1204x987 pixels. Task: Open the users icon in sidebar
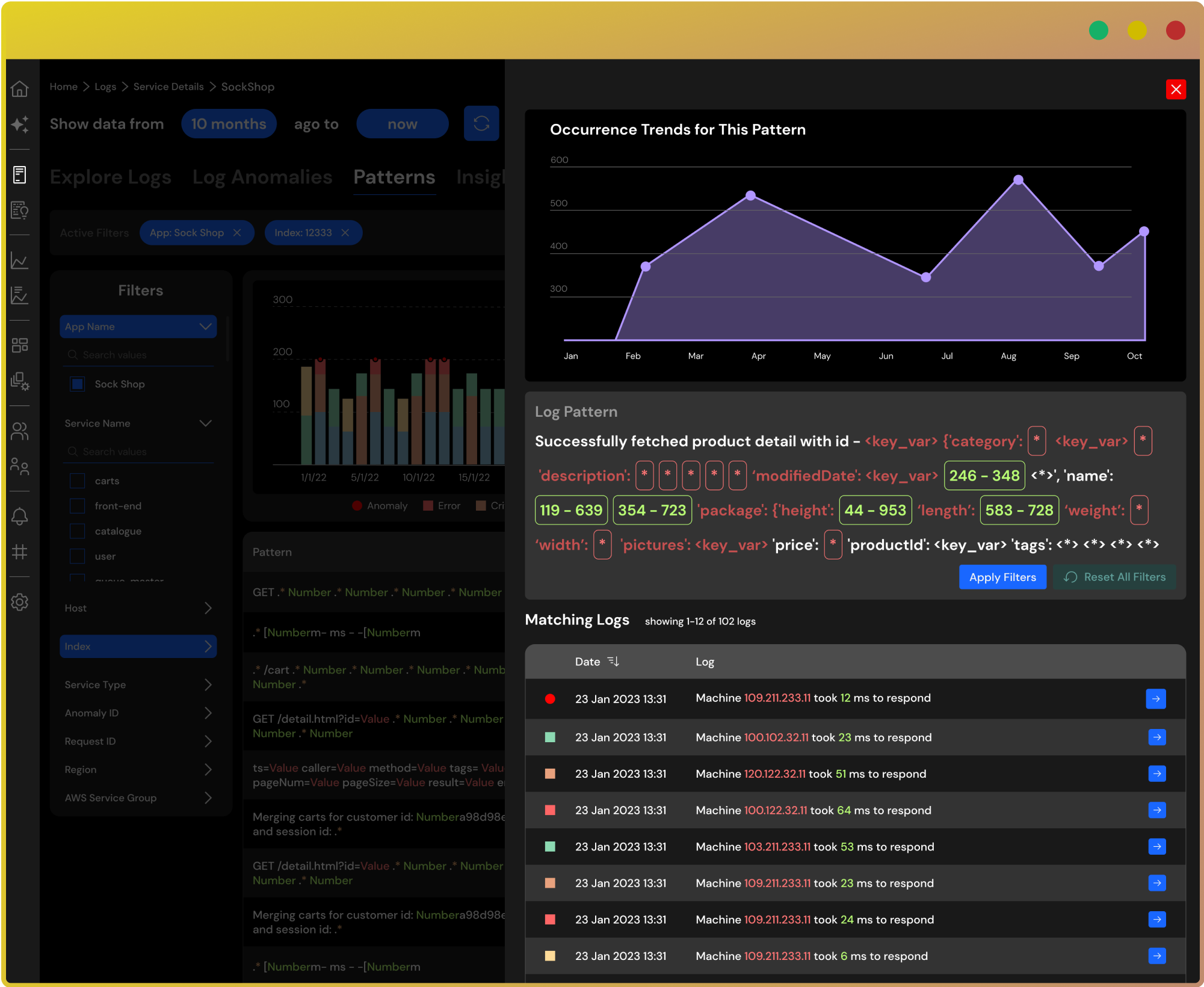click(20, 431)
